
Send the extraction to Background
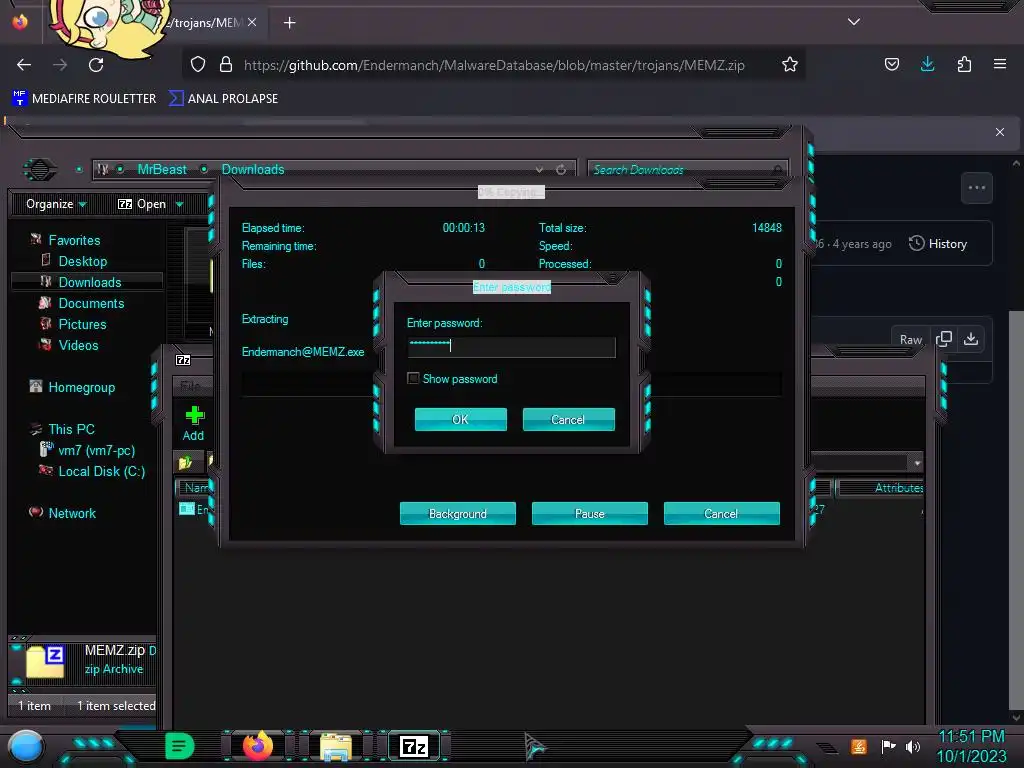click(x=457, y=513)
